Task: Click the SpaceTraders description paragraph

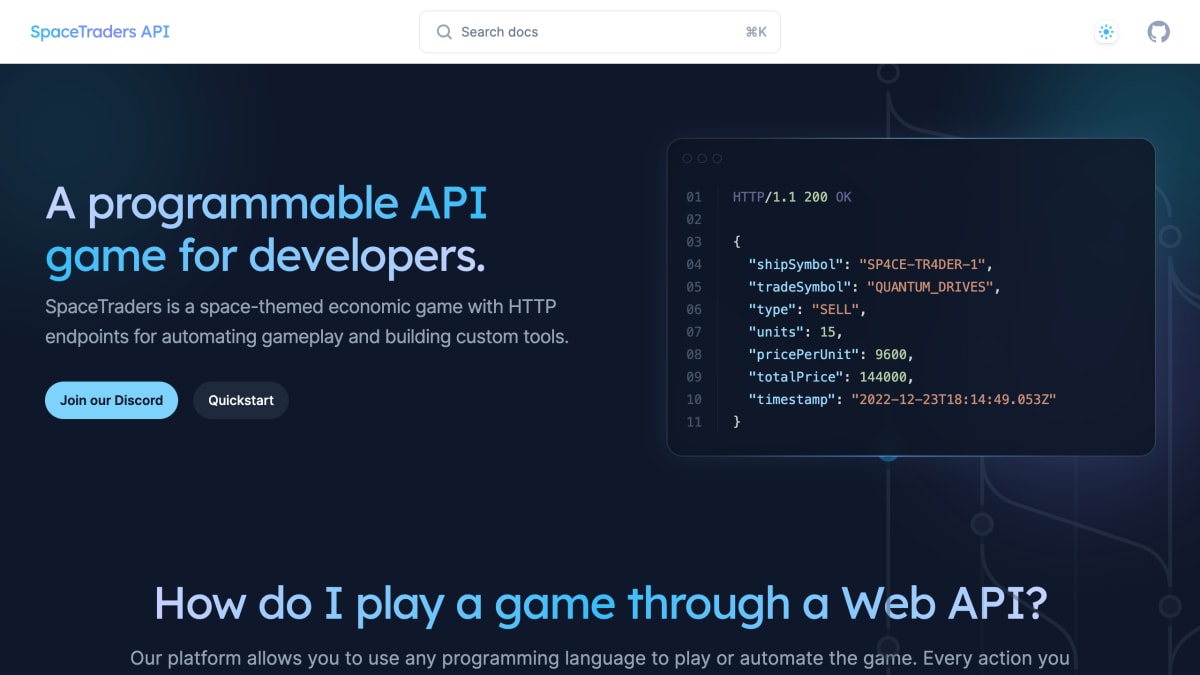Action: point(307,321)
